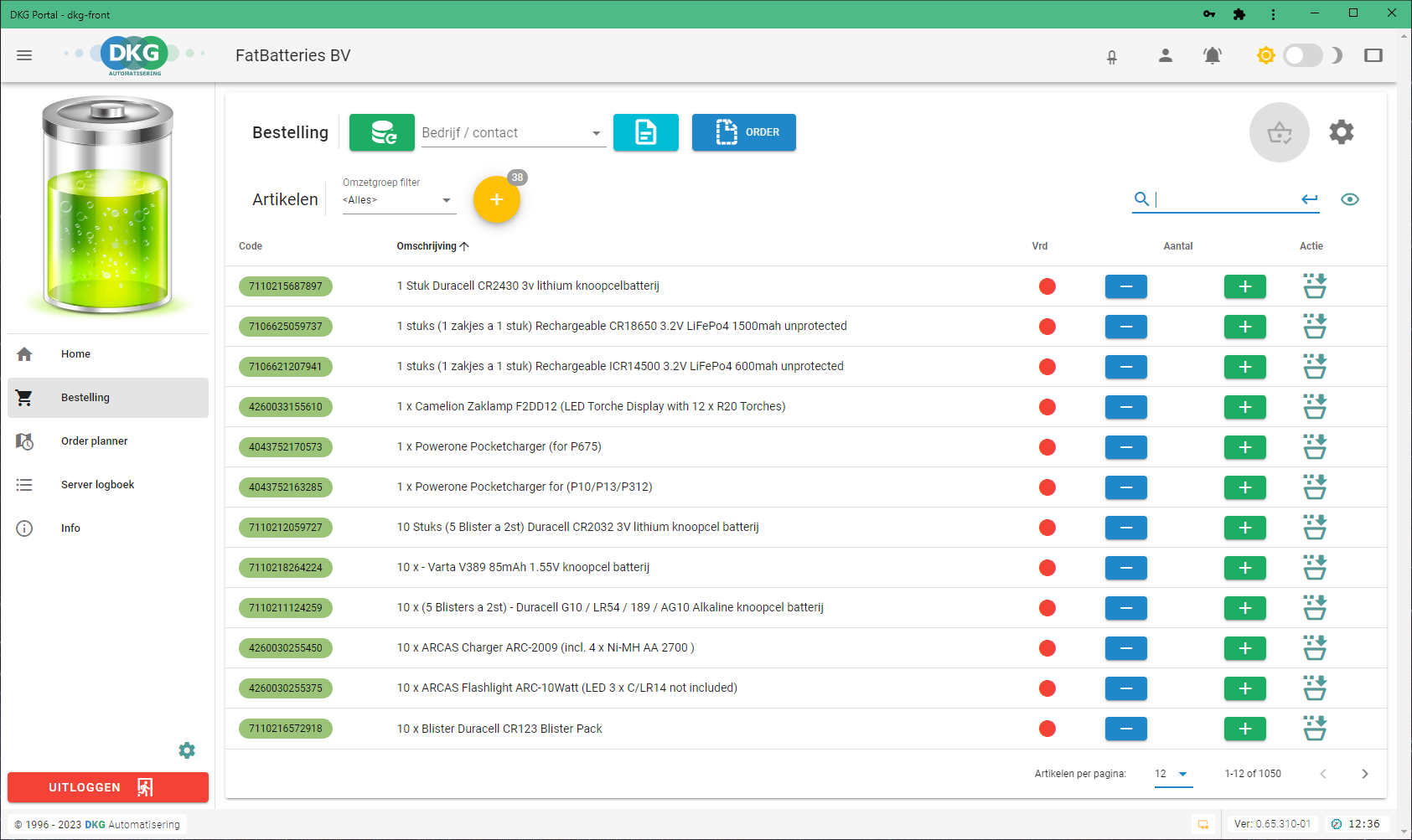The width and height of the screenshot is (1412, 840).
Task: Add Camelion Zaklamp F2DD12 to basket
Action: [x=1315, y=407]
